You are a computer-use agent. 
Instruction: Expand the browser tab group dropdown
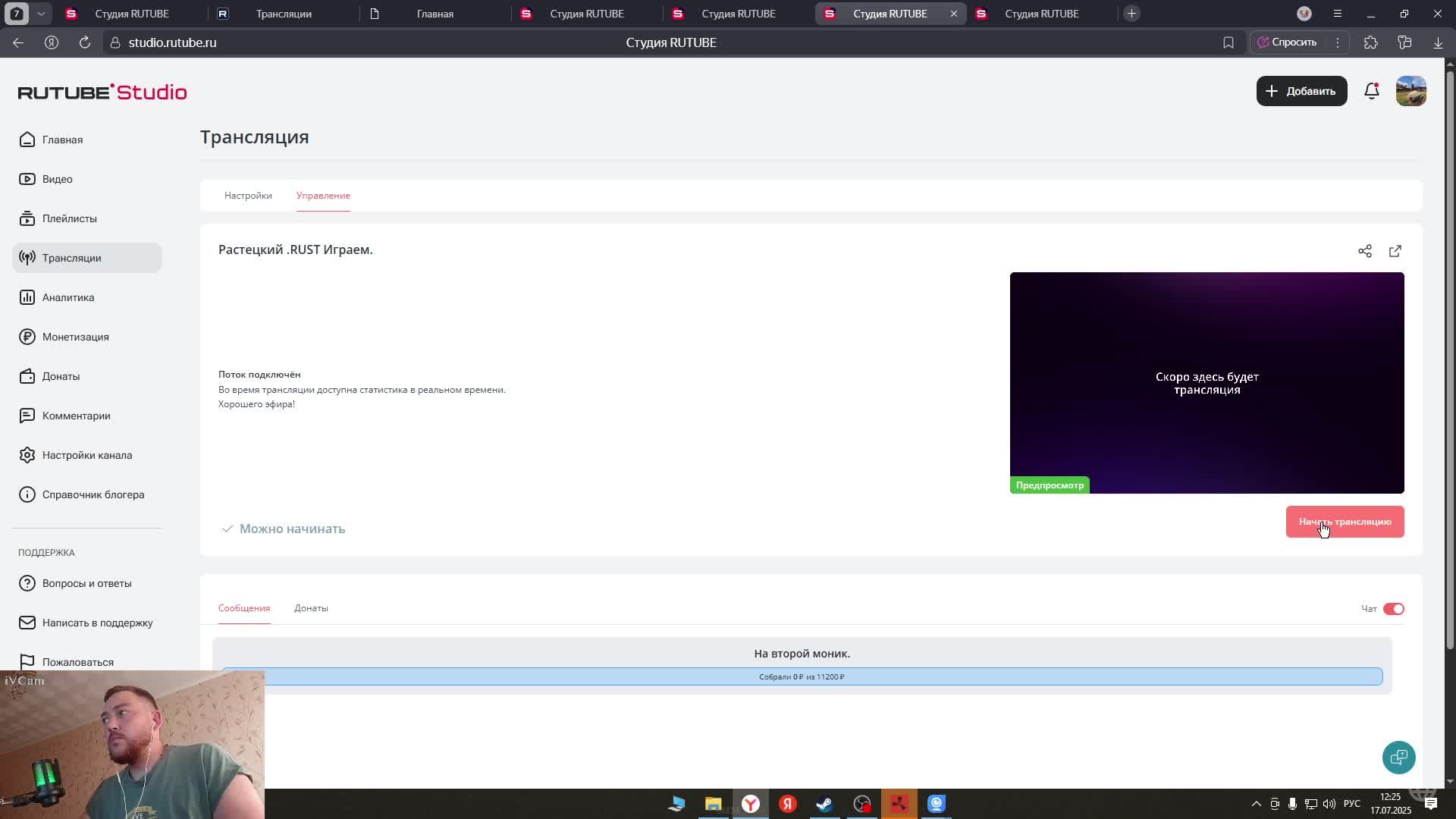pyautogui.click(x=41, y=14)
